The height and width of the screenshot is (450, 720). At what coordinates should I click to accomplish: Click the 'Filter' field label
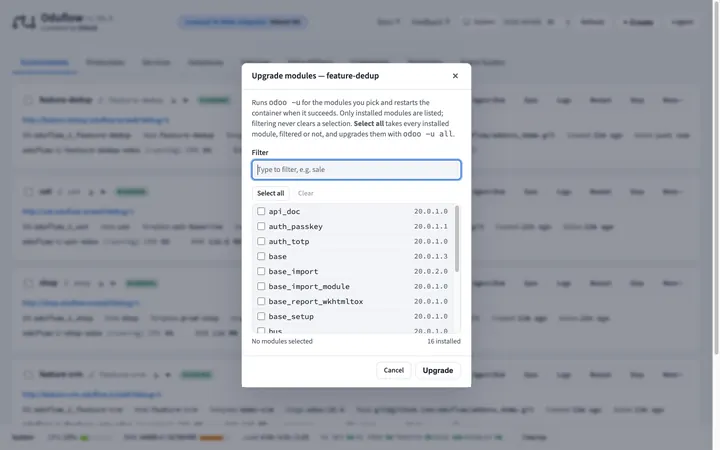[260, 152]
